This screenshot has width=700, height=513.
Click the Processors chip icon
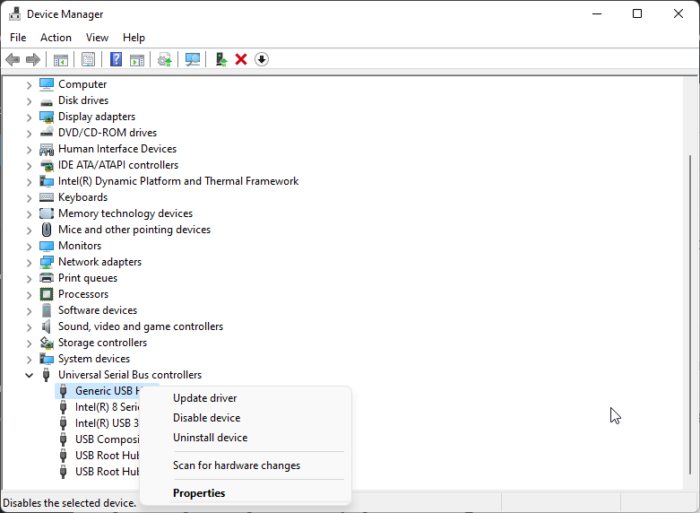click(46, 294)
